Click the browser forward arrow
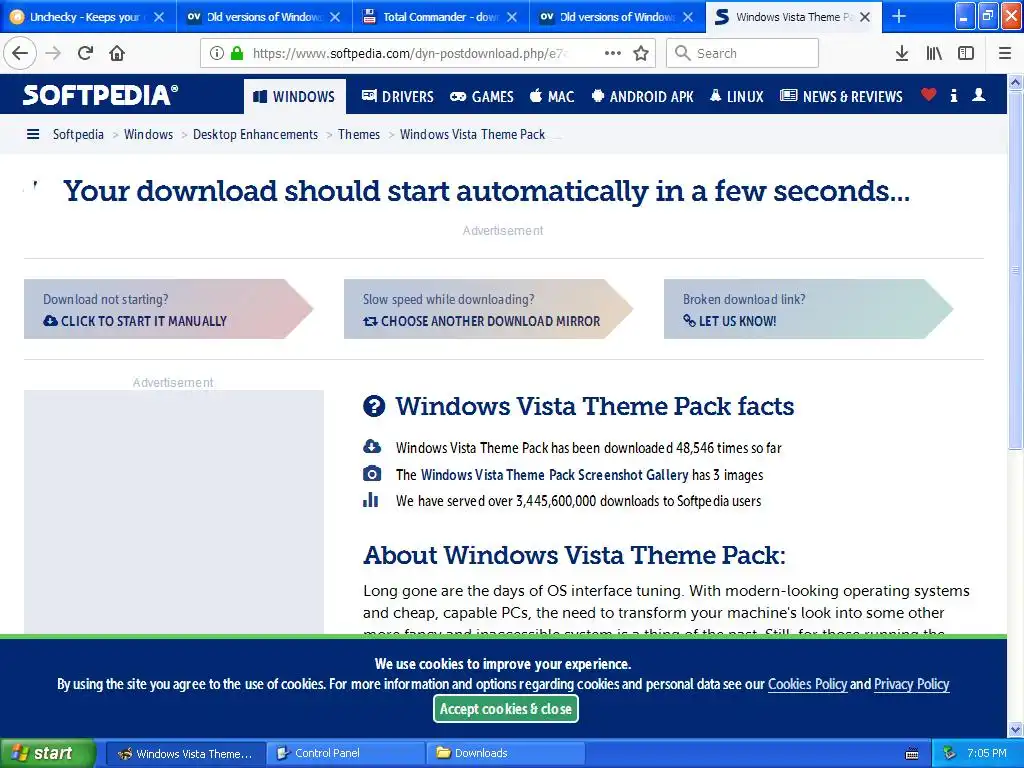Viewport: 1024px width, 768px height. click(54, 53)
